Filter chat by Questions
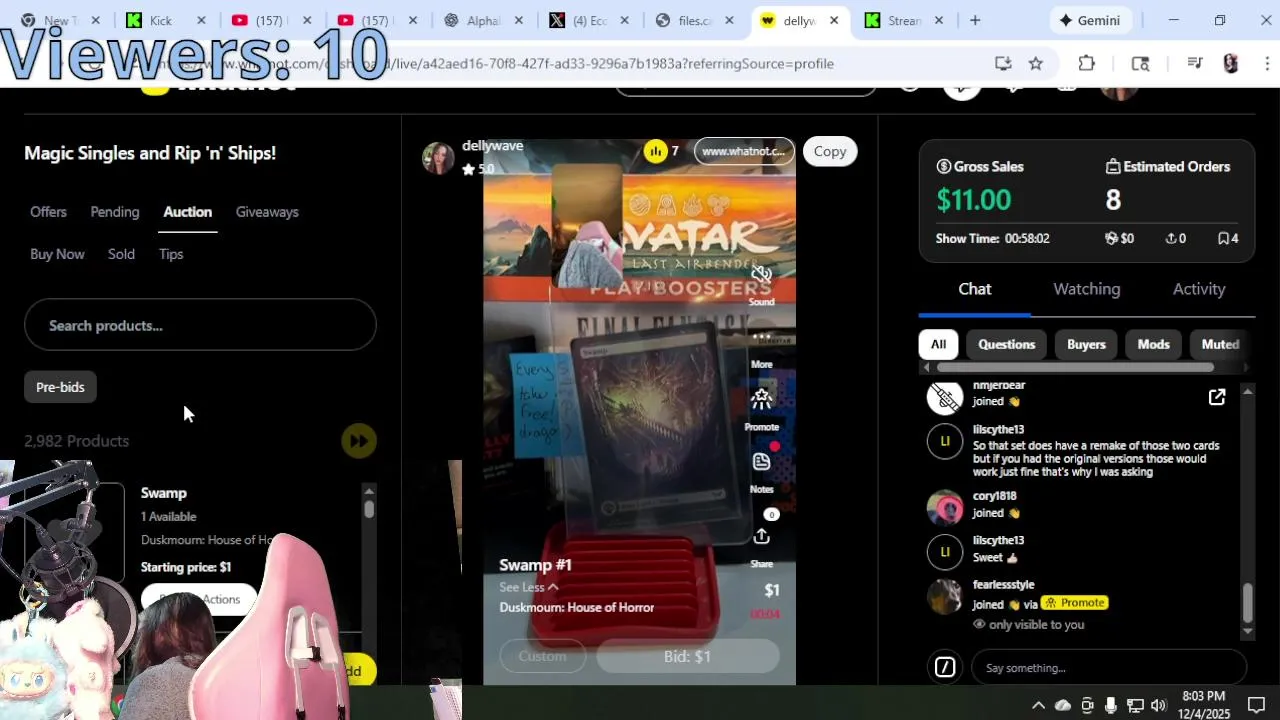Screen dimensions: 1280x720 [1006, 344]
